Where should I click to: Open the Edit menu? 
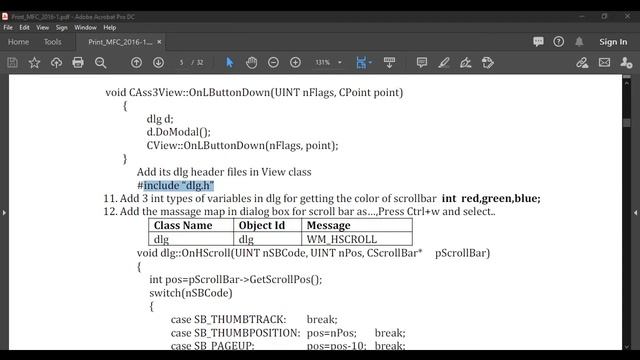click(x=24, y=27)
